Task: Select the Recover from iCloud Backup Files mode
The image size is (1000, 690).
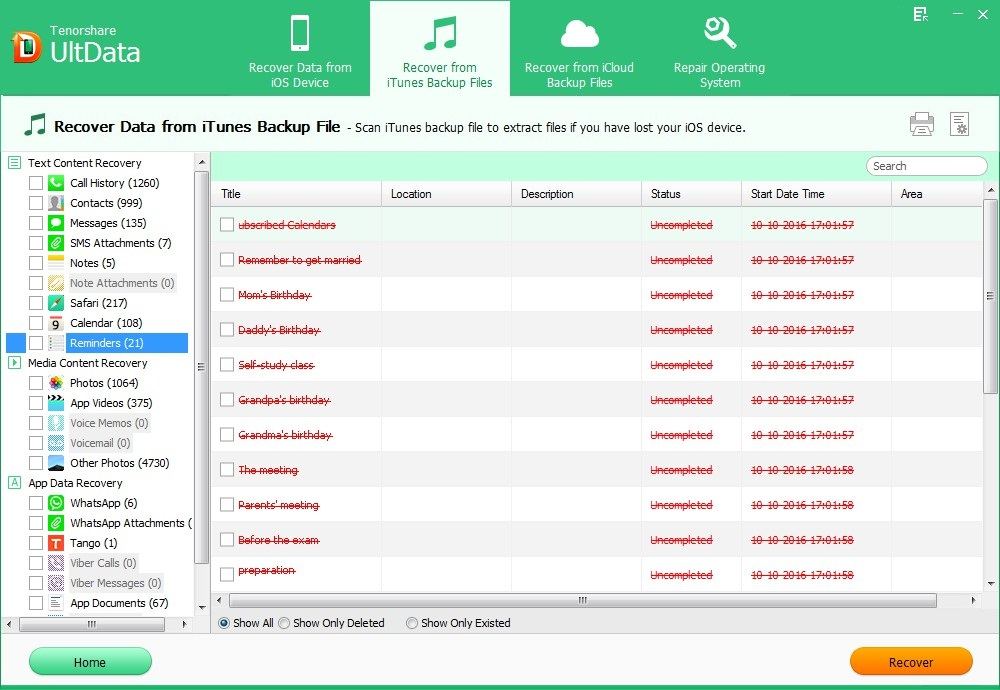Action: click(579, 48)
